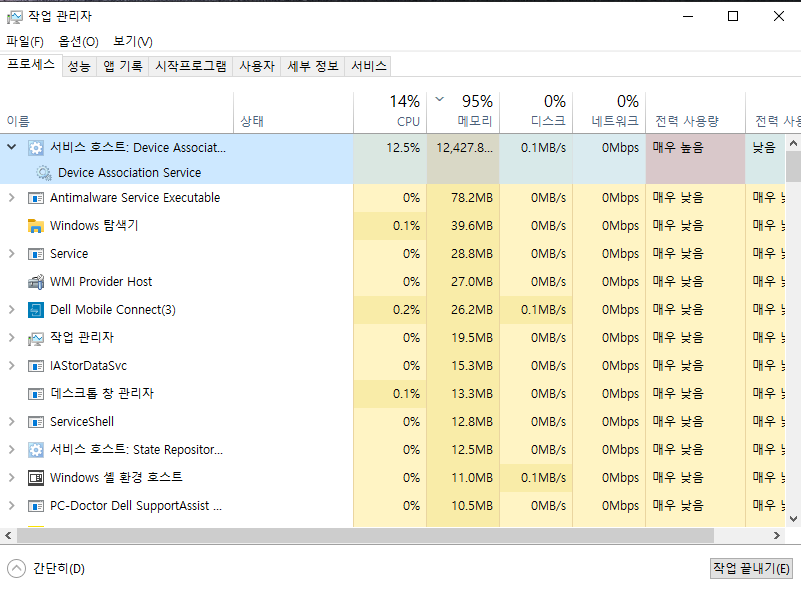This screenshot has width=801, height=592.
Task: Switch to the 세부 정보 tab
Action: click(x=313, y=66)
